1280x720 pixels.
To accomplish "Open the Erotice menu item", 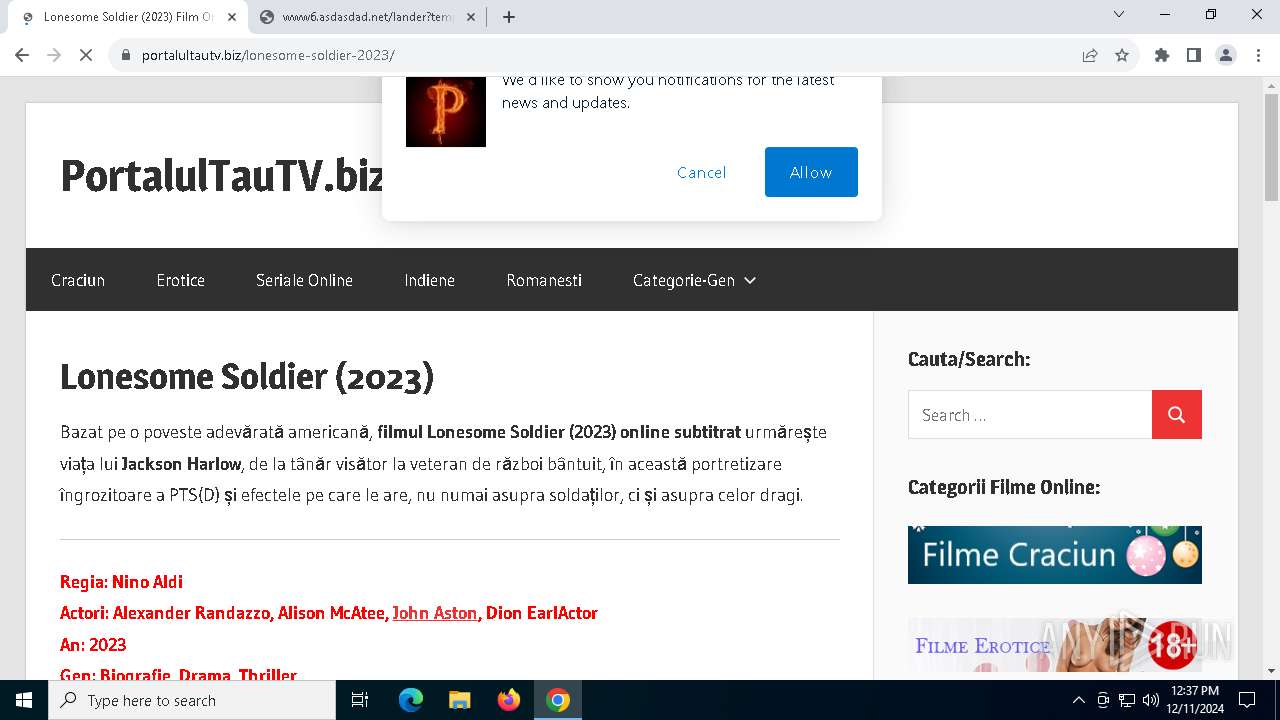I will pyautogui.click(x=181, y=280).
